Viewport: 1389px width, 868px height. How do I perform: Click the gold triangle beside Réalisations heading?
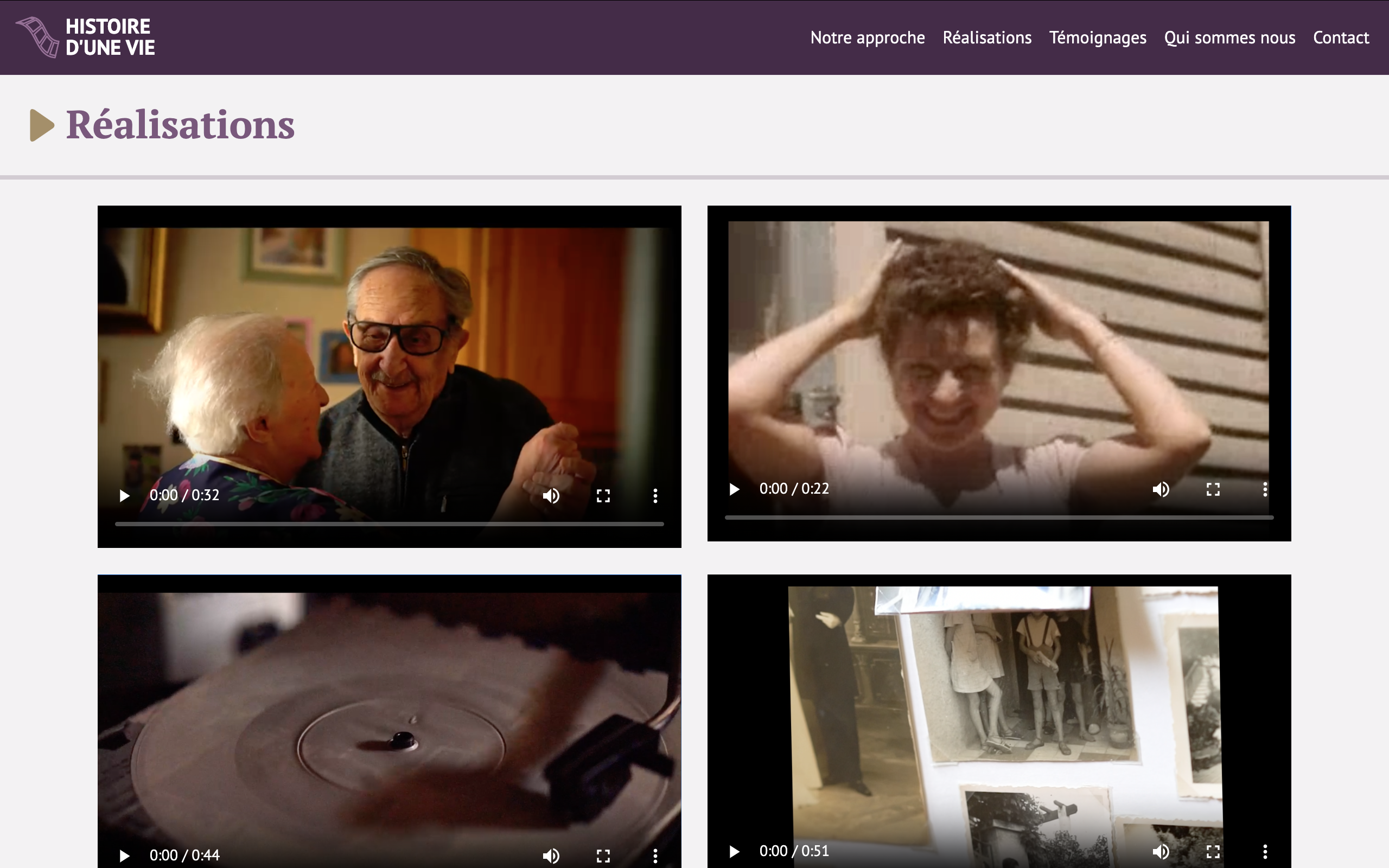tap(42, 125)
